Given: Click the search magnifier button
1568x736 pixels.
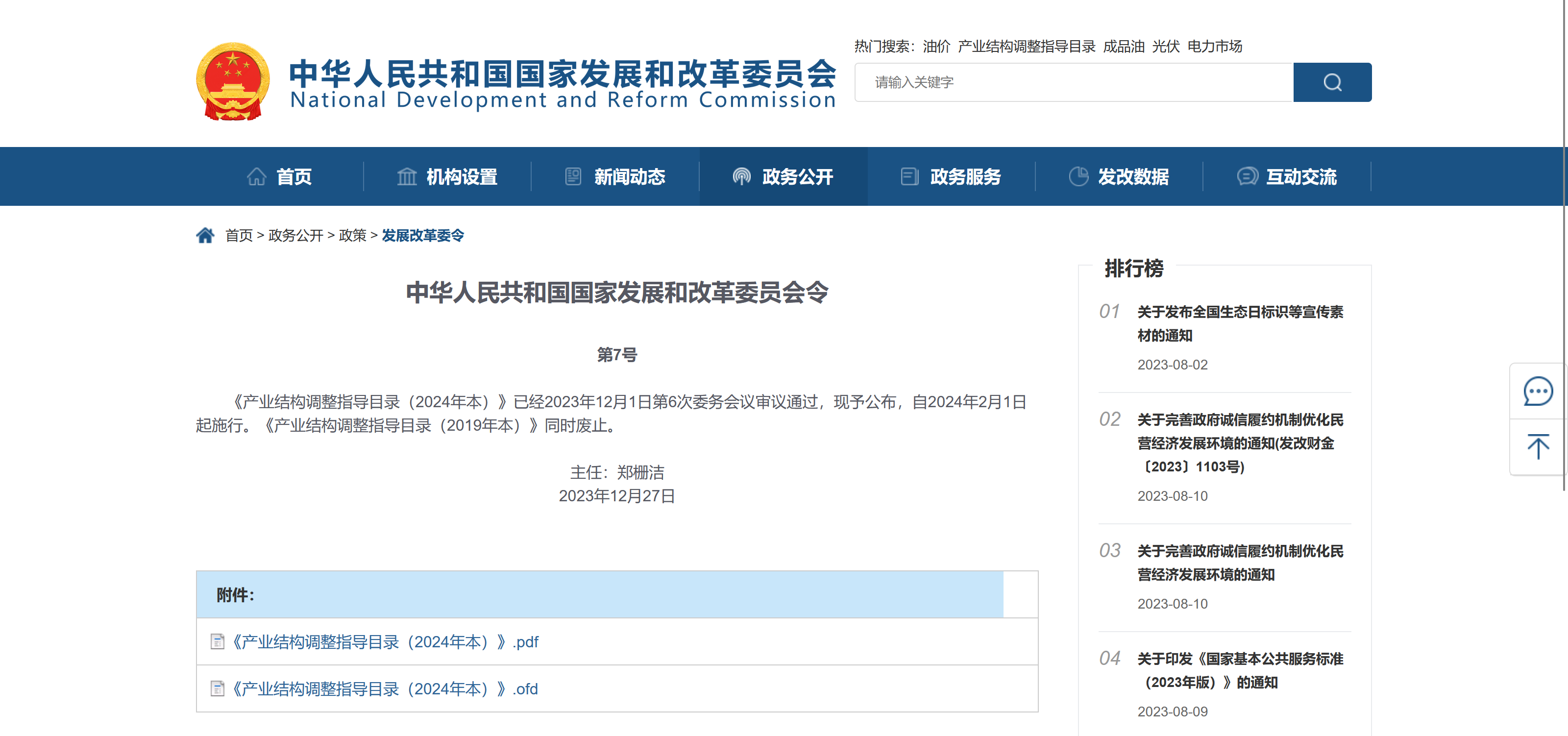Looking at the screenshot, I should coord(1331,82).
